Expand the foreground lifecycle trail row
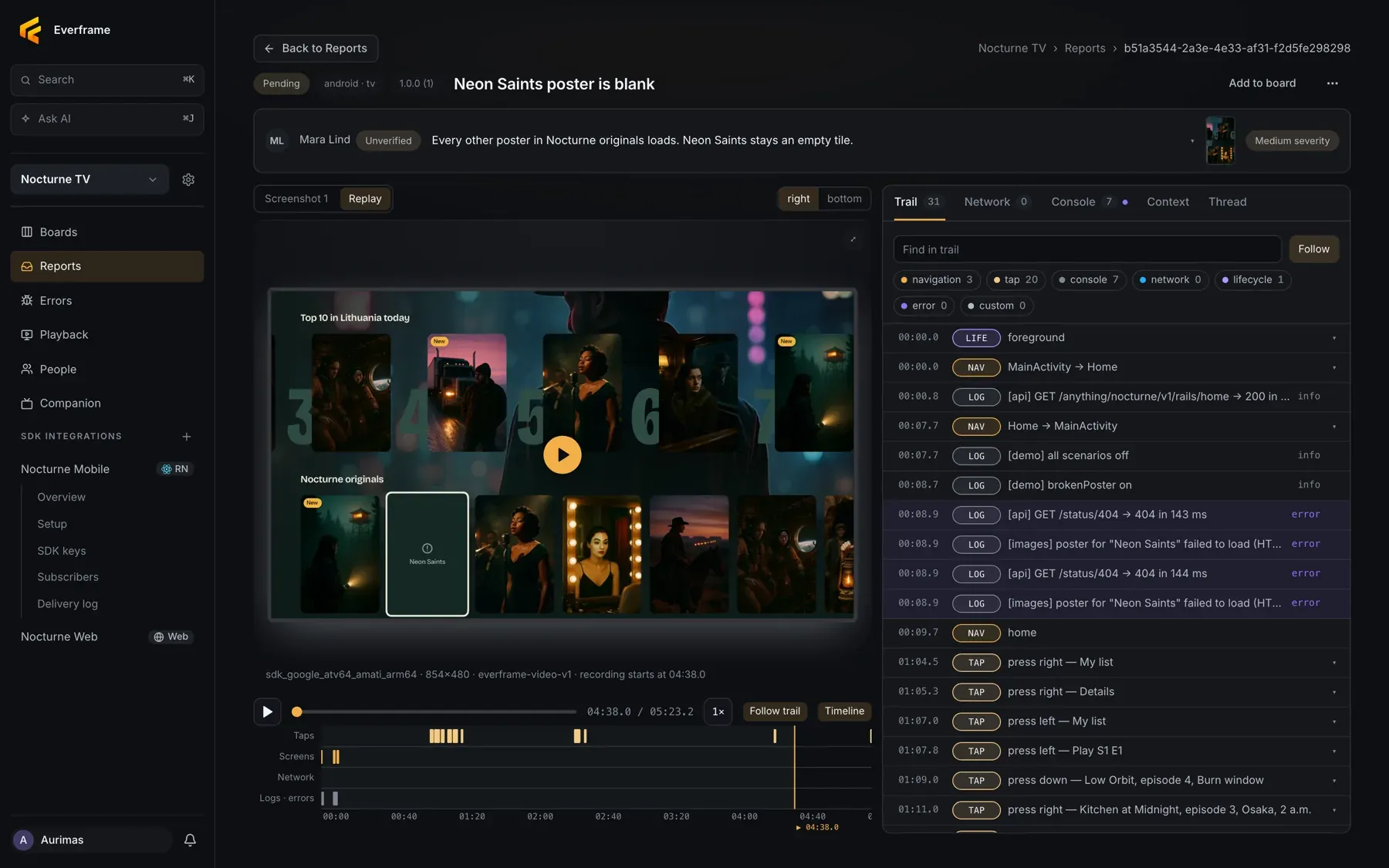Image resolution: width=1389 pixels, height=868 pixels. (x=1117, y=338)
